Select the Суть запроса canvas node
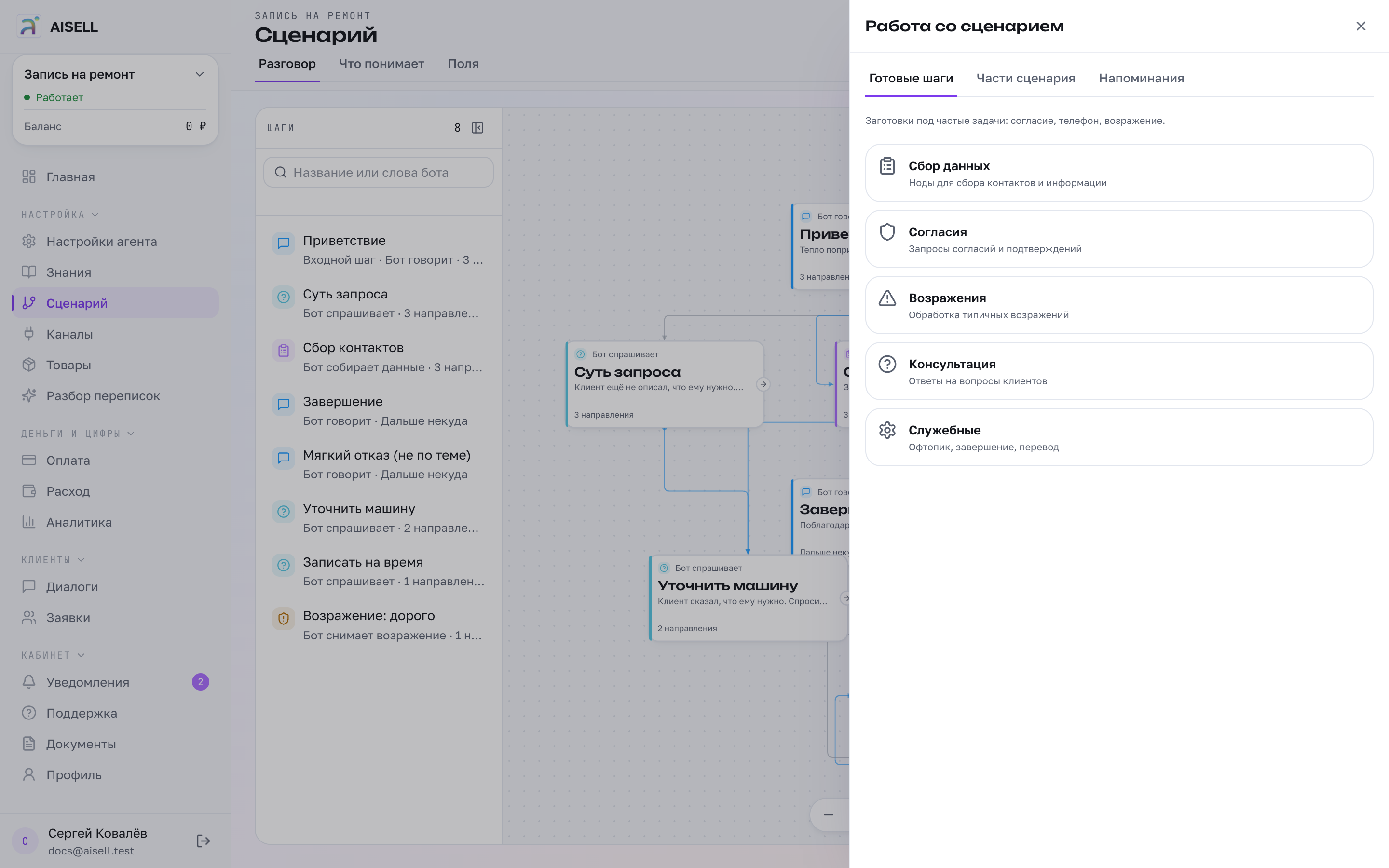 click(x=665, y=384)
